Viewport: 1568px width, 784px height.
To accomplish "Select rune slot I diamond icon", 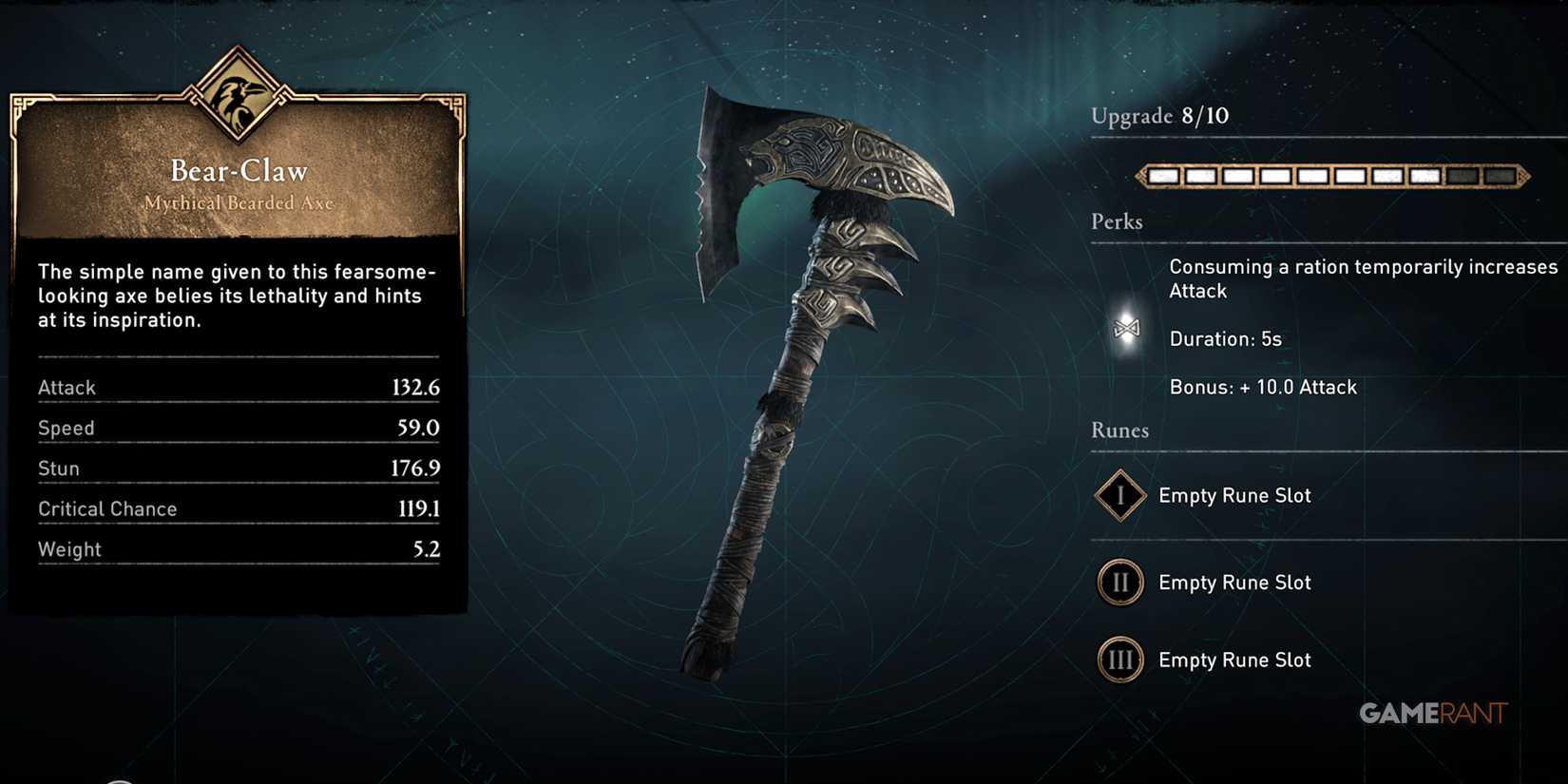I will point(1119,495).
